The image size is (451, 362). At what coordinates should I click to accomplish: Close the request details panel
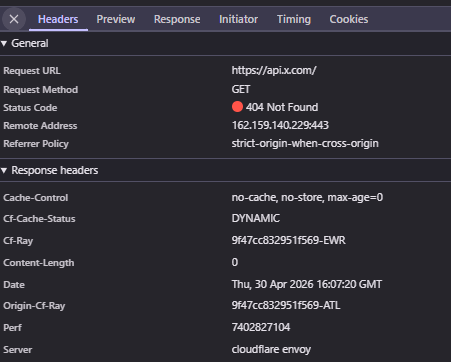point(14,19)
